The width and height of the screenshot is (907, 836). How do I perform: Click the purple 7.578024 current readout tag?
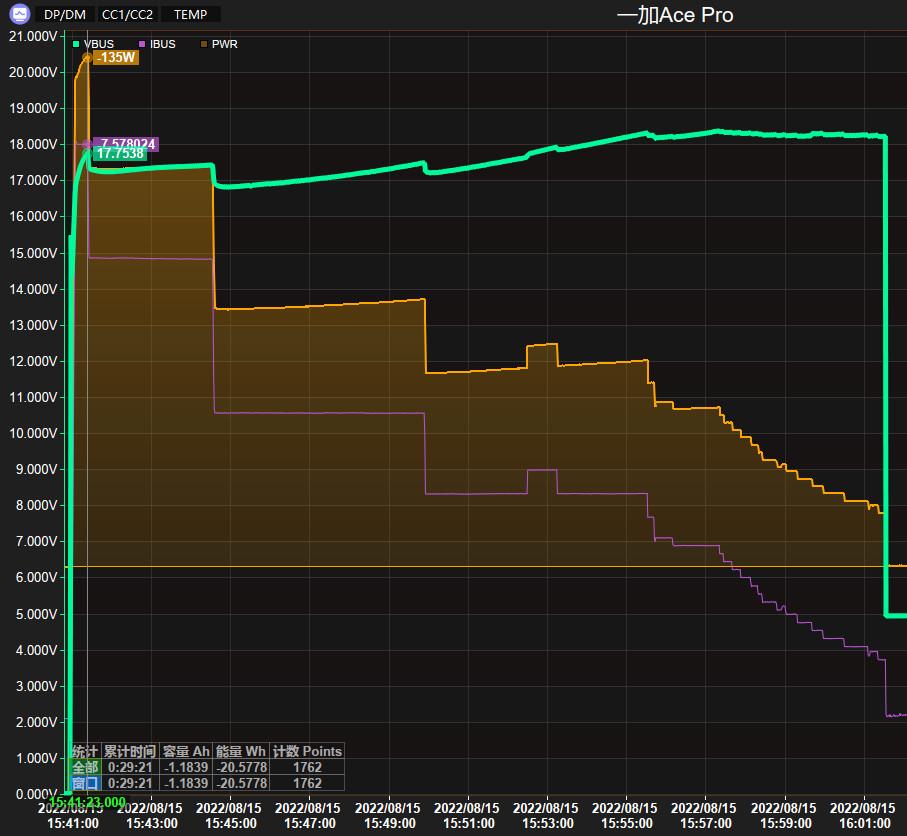127,144
